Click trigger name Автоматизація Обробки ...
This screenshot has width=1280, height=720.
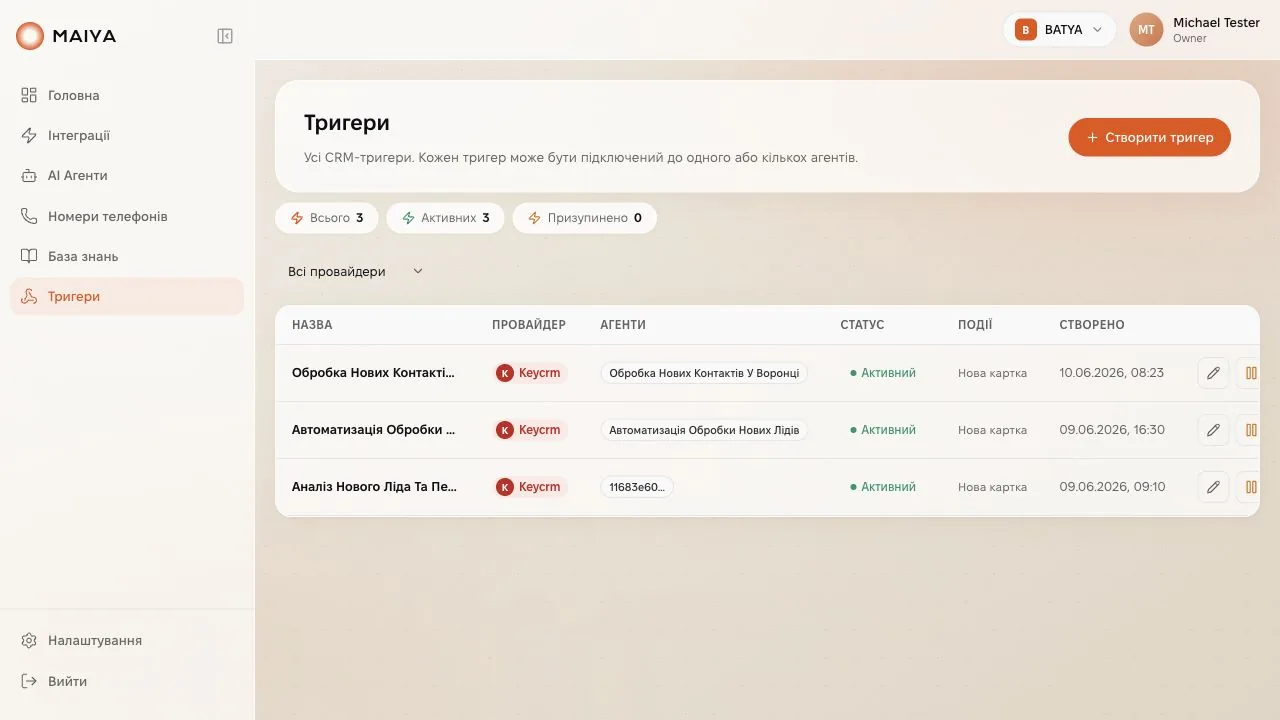tap(373, 430)
